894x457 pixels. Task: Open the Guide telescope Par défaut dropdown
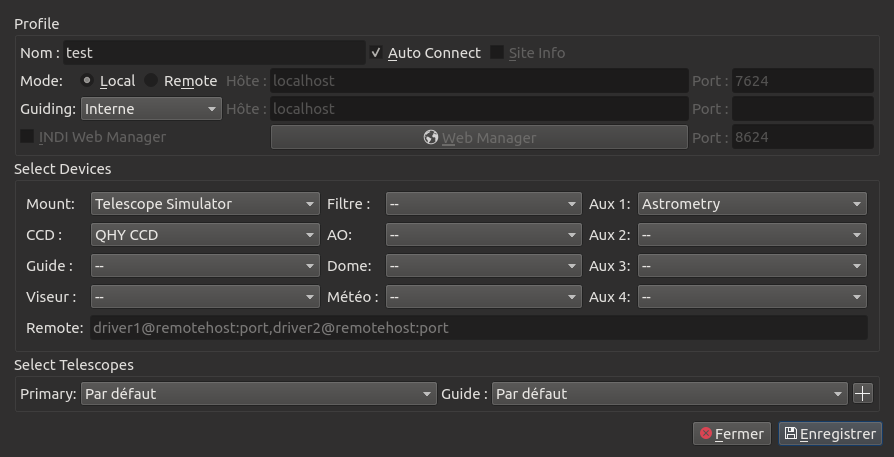[669, 394]
